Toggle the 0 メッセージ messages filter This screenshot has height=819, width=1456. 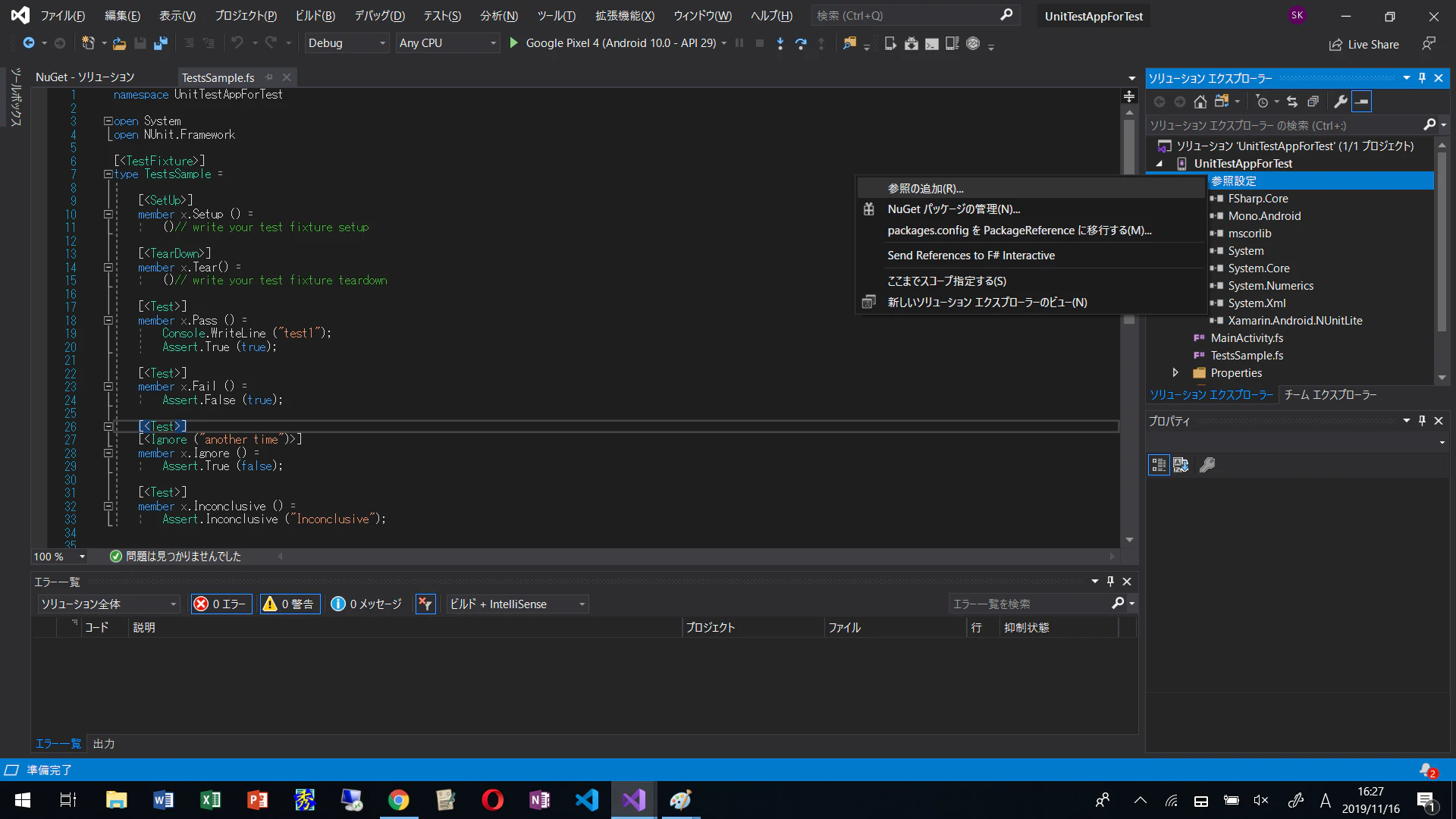[x=367, y=604]
